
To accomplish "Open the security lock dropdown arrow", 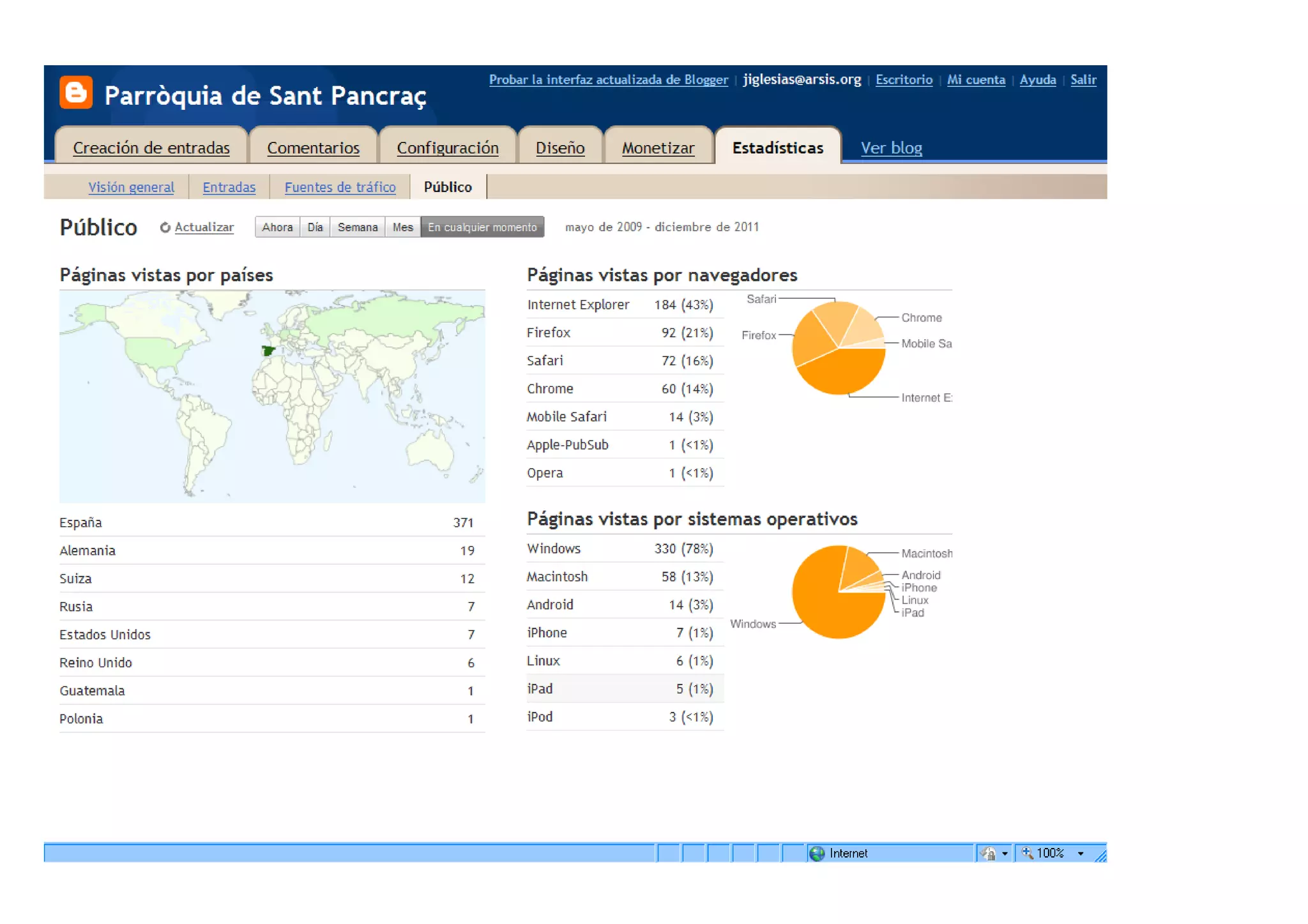I will [x=1005, y=853].
